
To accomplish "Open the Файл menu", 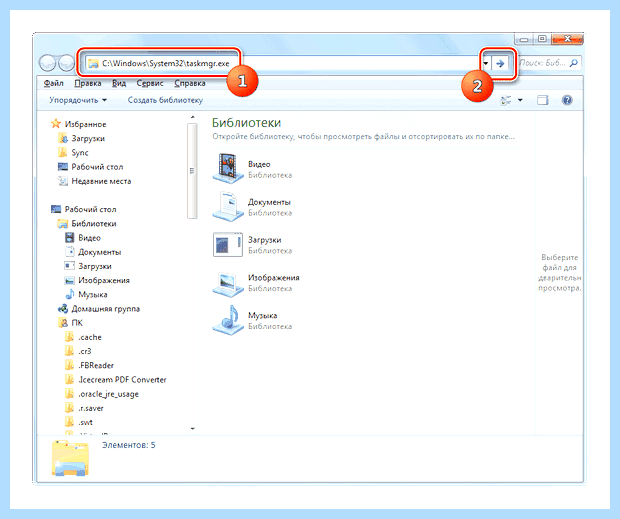I will pyautogui.click(x=53, y=83).
